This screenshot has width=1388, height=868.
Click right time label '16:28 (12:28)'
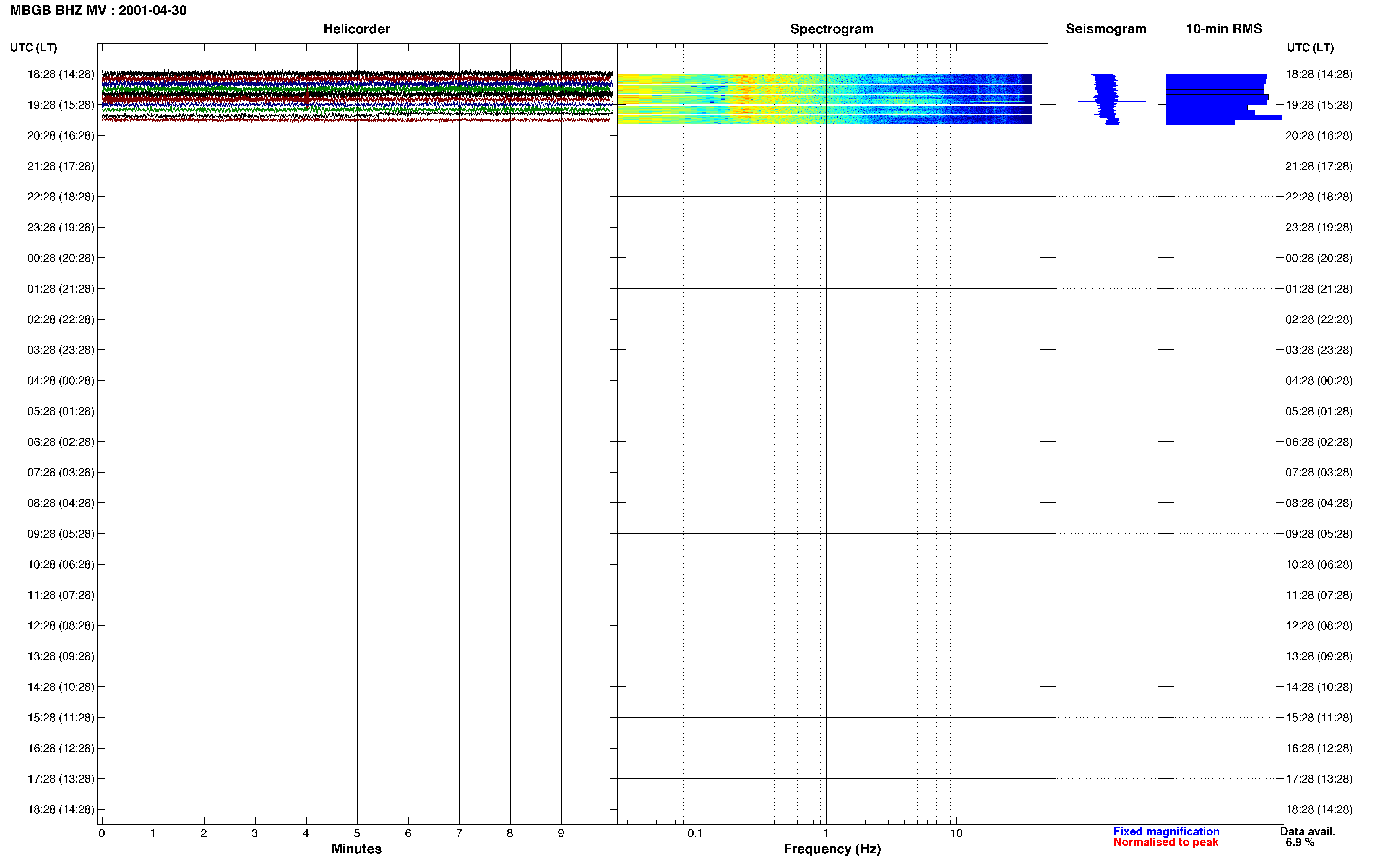(1319, 749)
